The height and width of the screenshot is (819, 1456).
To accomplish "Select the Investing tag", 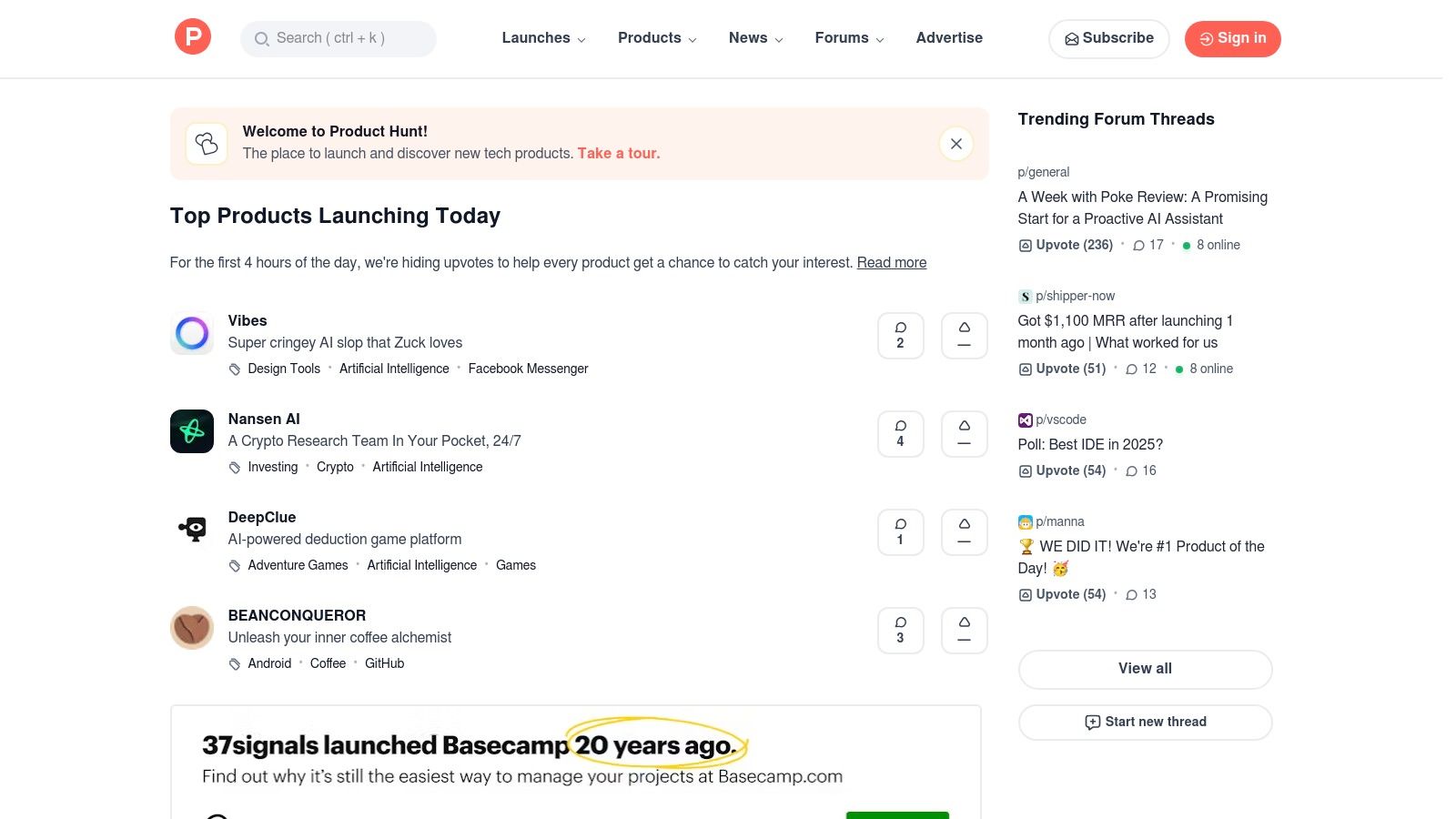I will point(273,467).
